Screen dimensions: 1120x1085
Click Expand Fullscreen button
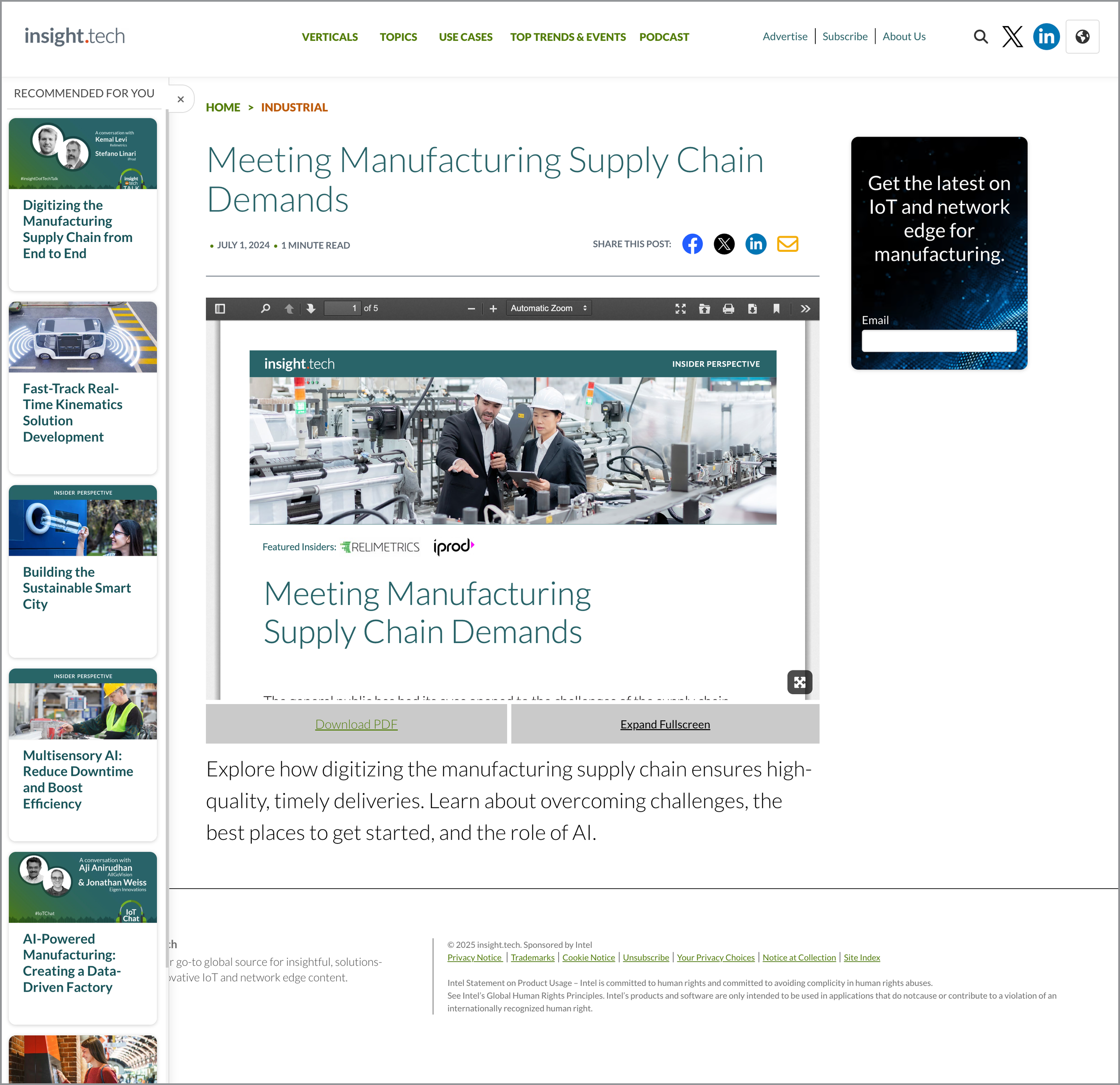[x=664, y=724]
